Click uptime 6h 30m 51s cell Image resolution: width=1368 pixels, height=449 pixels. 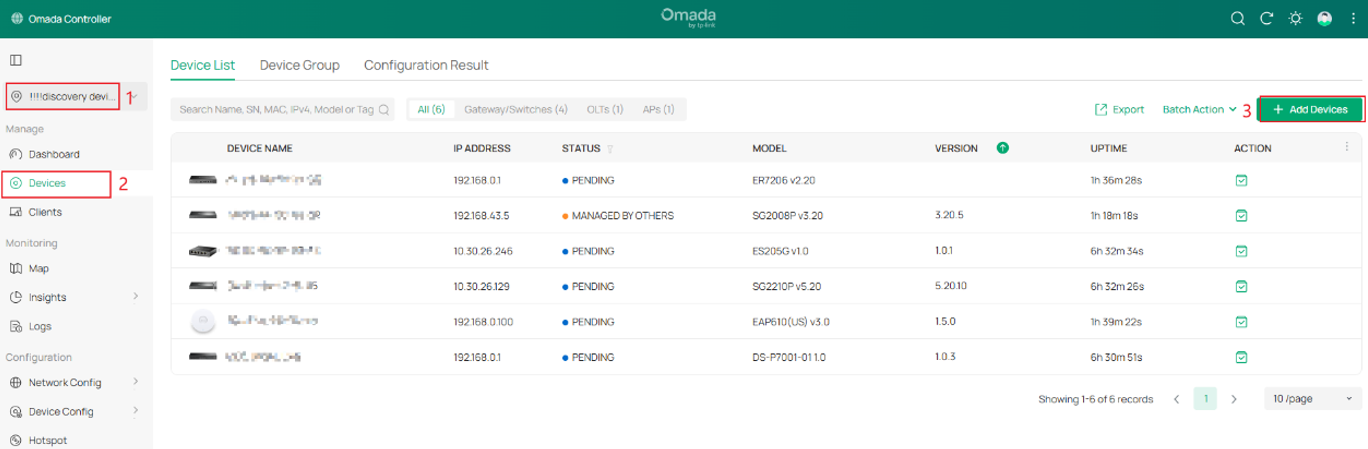(x=1117, y=357)
